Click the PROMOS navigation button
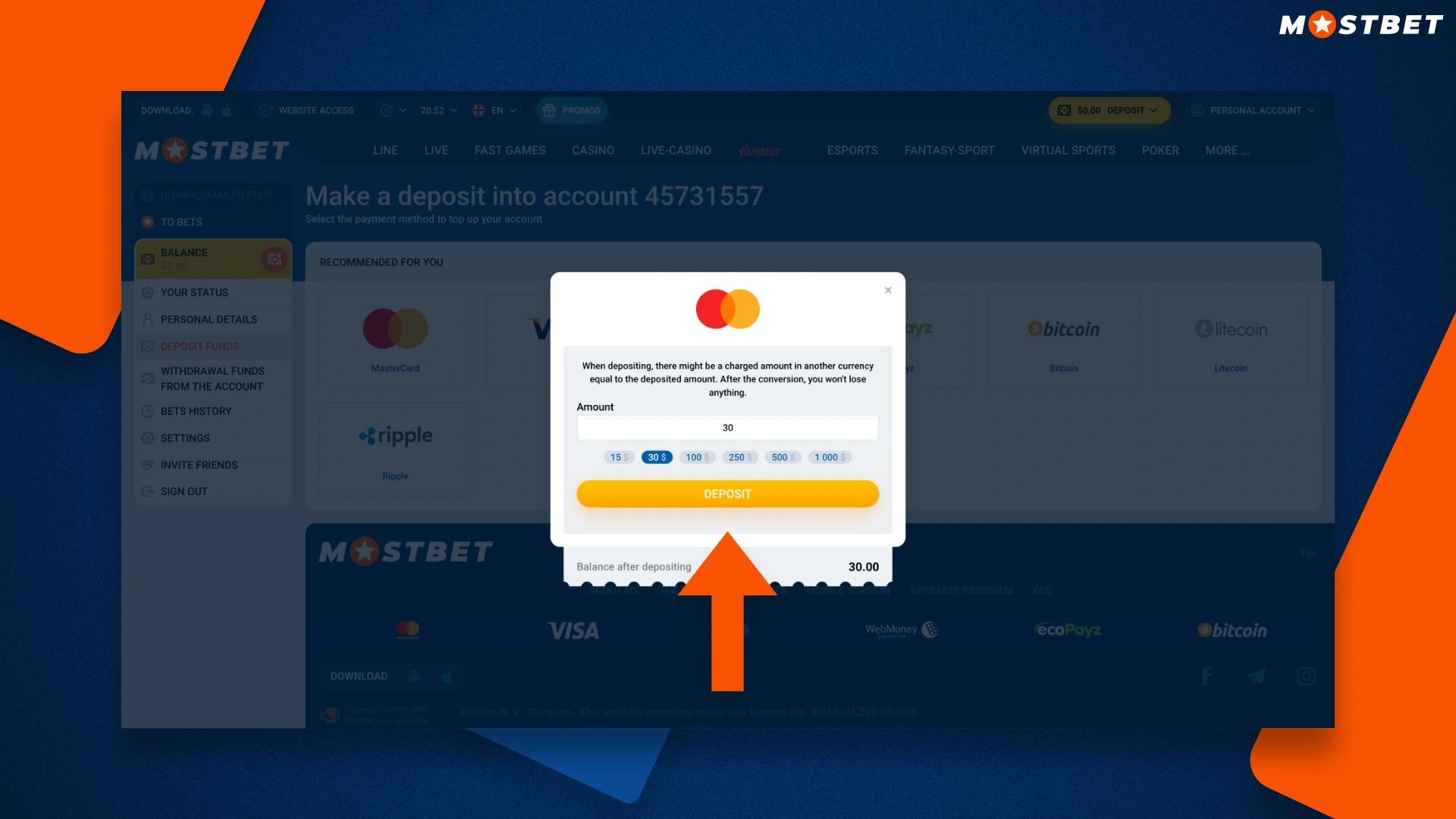Viewport: 1456px width, 819px height. pos(571,110)
